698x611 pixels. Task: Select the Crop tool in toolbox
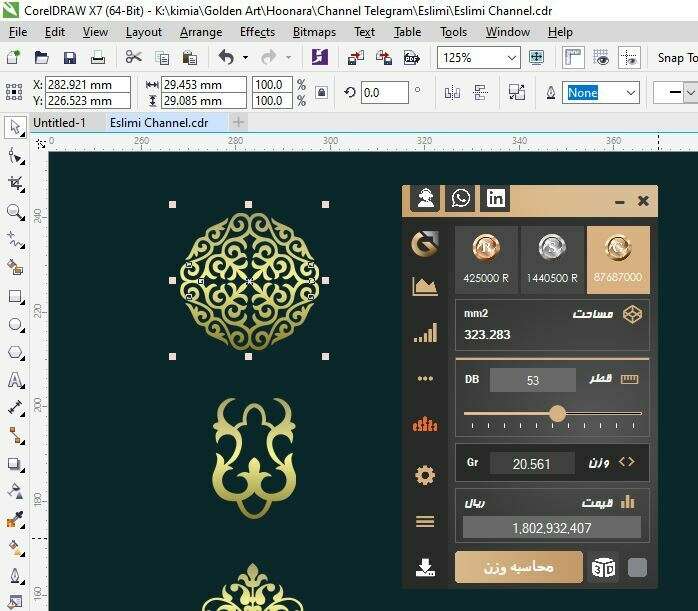15,184
